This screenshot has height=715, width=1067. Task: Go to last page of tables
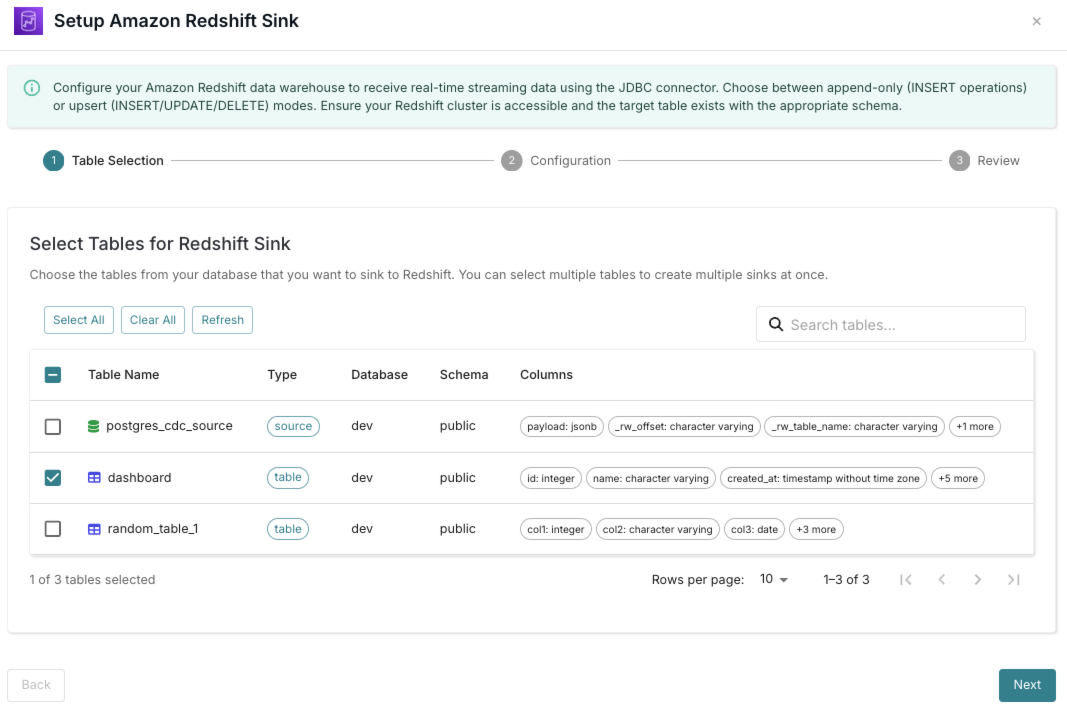coord(1014,580)
